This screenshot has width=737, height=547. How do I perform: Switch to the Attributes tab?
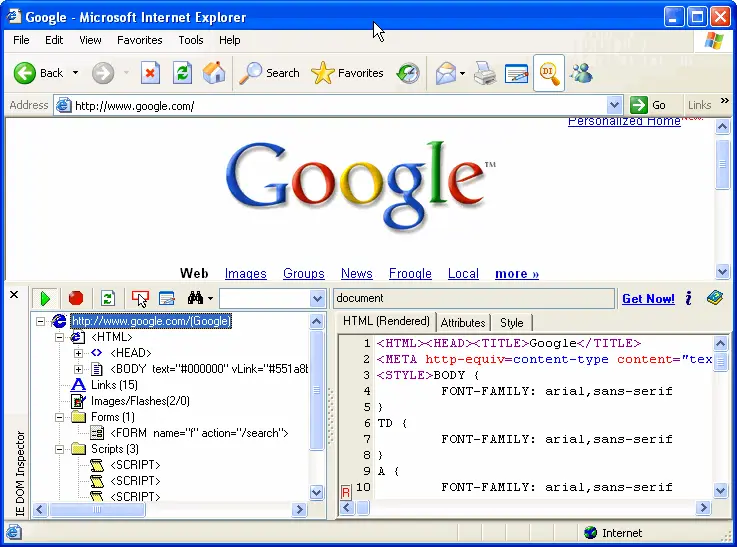tap(463, 322)
